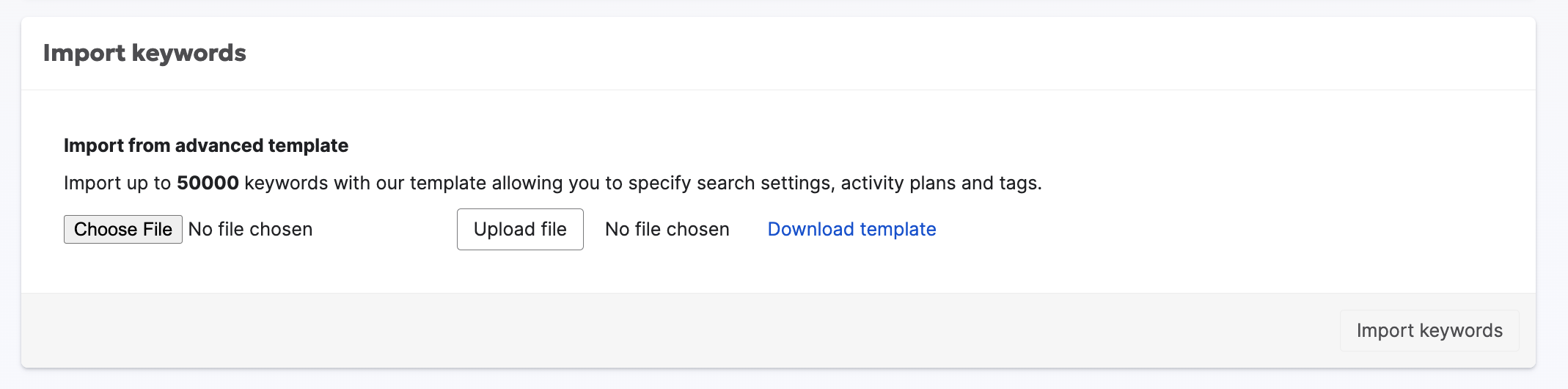Click the phrase 'Import up to'

(x=117, y=183)
